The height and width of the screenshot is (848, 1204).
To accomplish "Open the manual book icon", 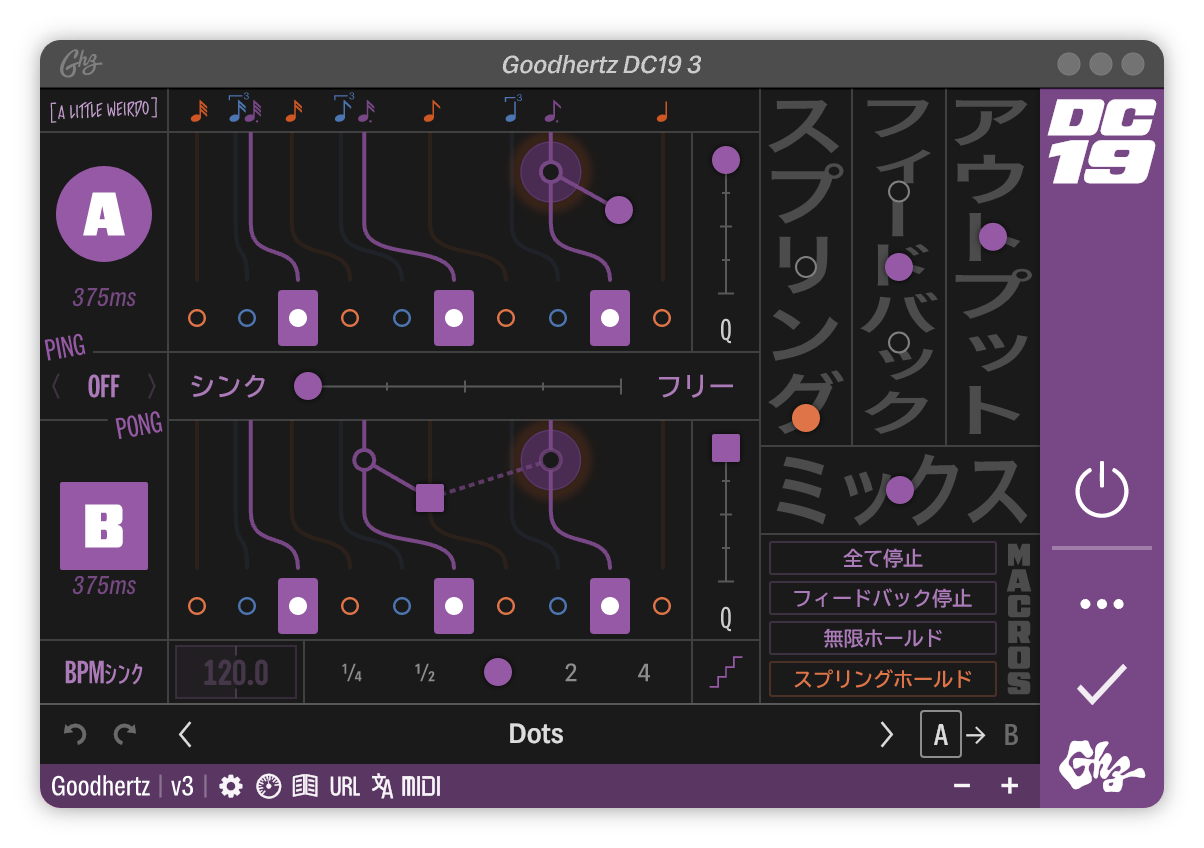I will 305,786.
